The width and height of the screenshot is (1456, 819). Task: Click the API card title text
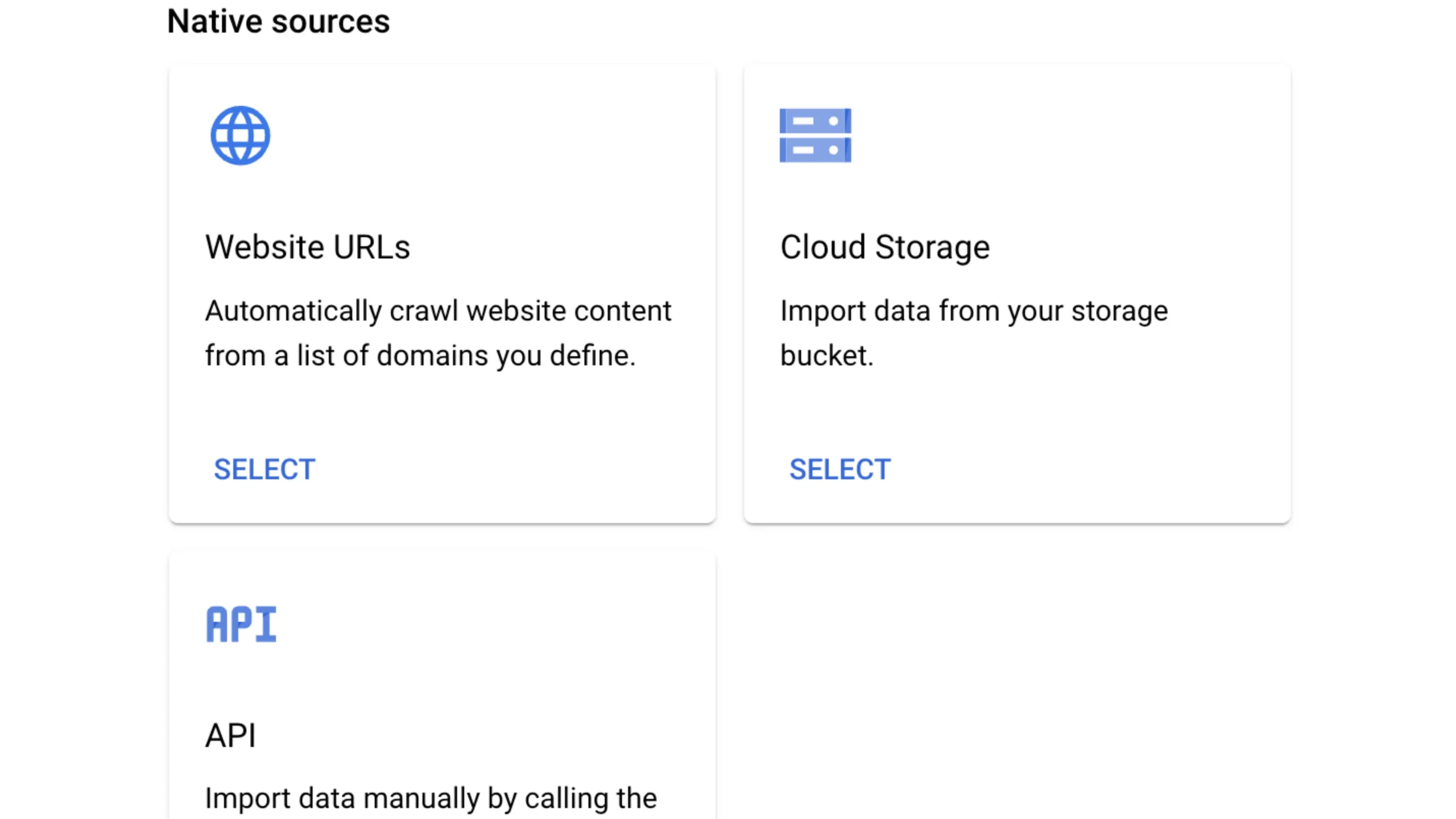[231, 735]
